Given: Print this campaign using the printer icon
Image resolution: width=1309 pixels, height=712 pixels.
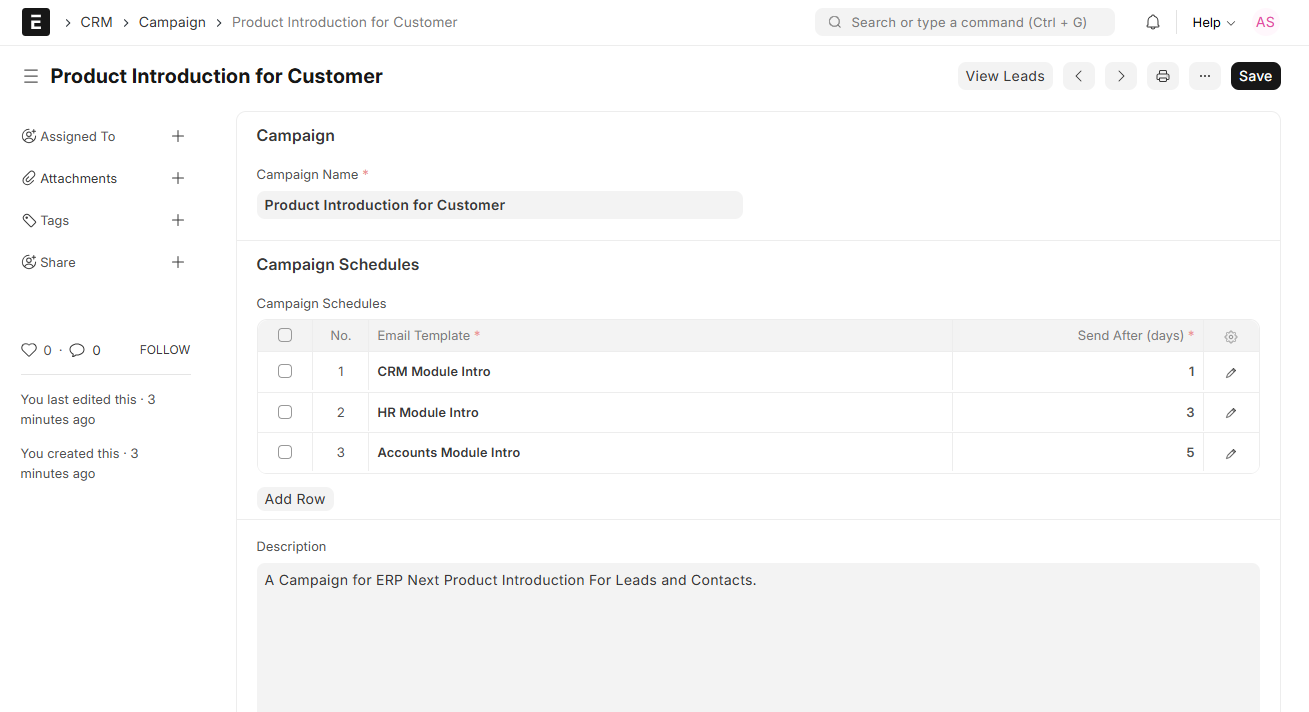Looking at the screenshot, I should (1162, 76).
